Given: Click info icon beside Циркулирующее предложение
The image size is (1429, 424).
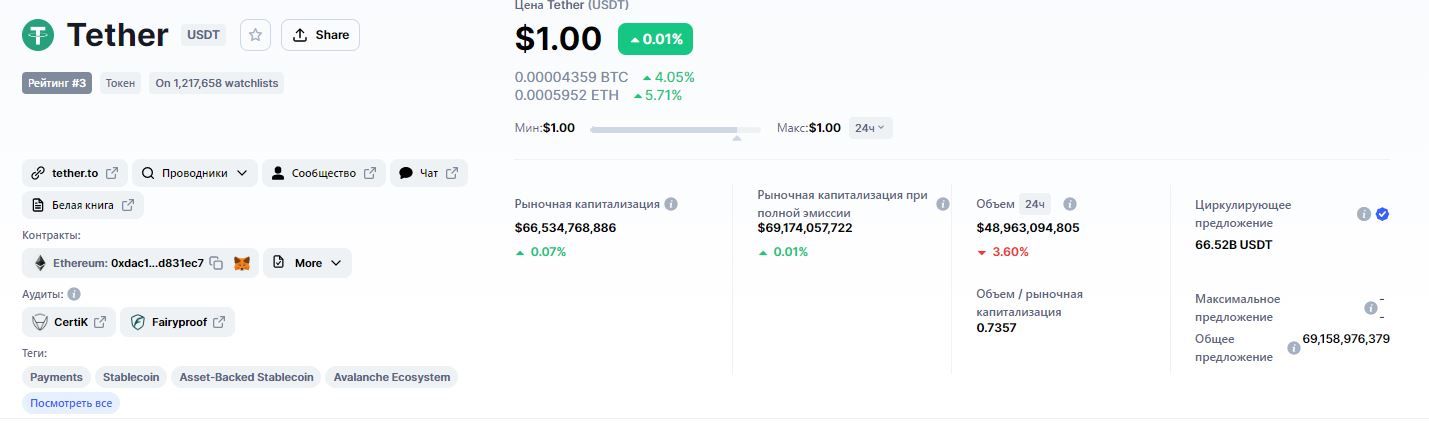Looking at the screenshot, I should click(x=1363, y=214).
